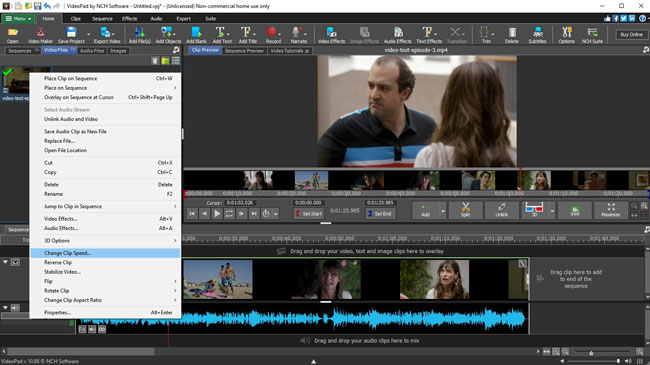Screen dimensions: 650x365
Task: Open Text Effects from the toolbar
Action: coord(429,35)
